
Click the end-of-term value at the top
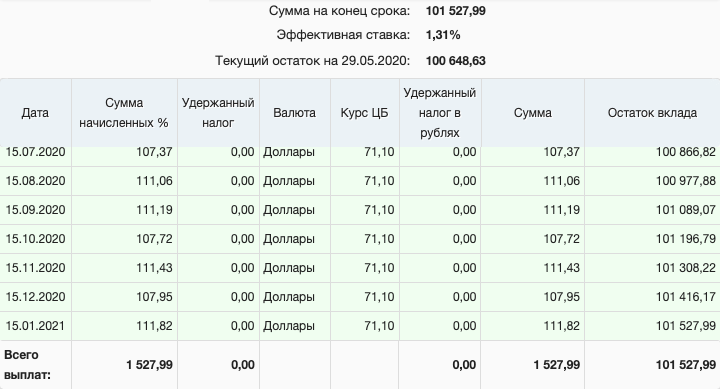pyautogui.click(x=456, y=11)
